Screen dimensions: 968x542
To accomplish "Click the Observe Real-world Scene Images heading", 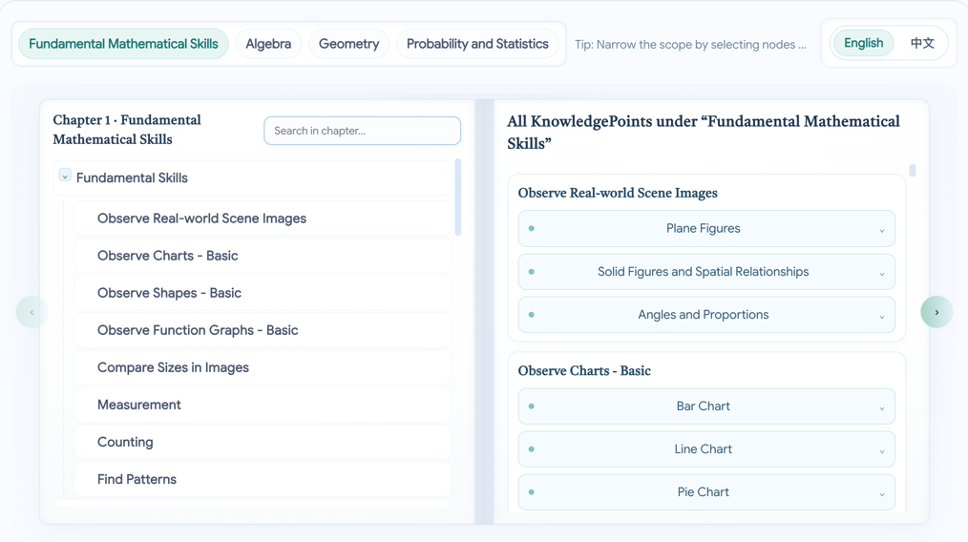I will coord(617,193).
